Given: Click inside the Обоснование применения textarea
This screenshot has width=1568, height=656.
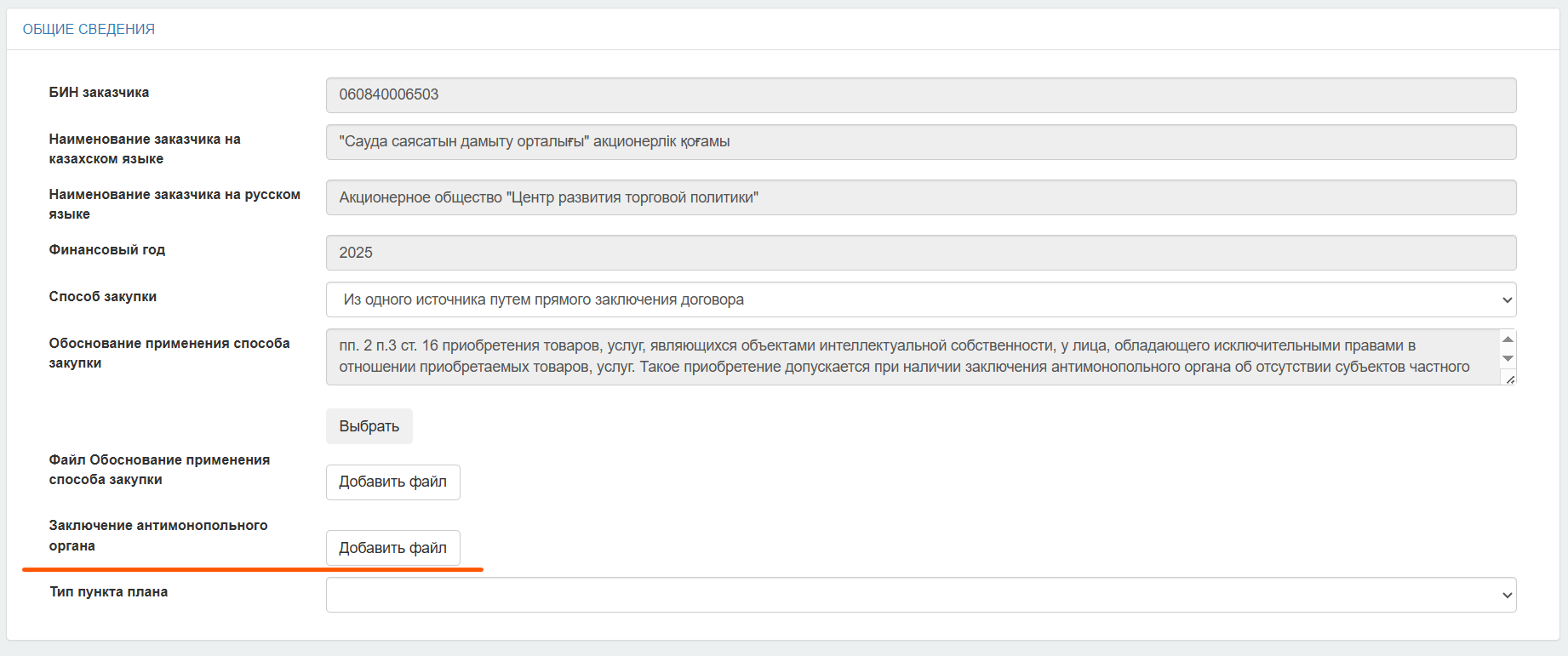Looking at the screenshot, I should coord(913,357).
